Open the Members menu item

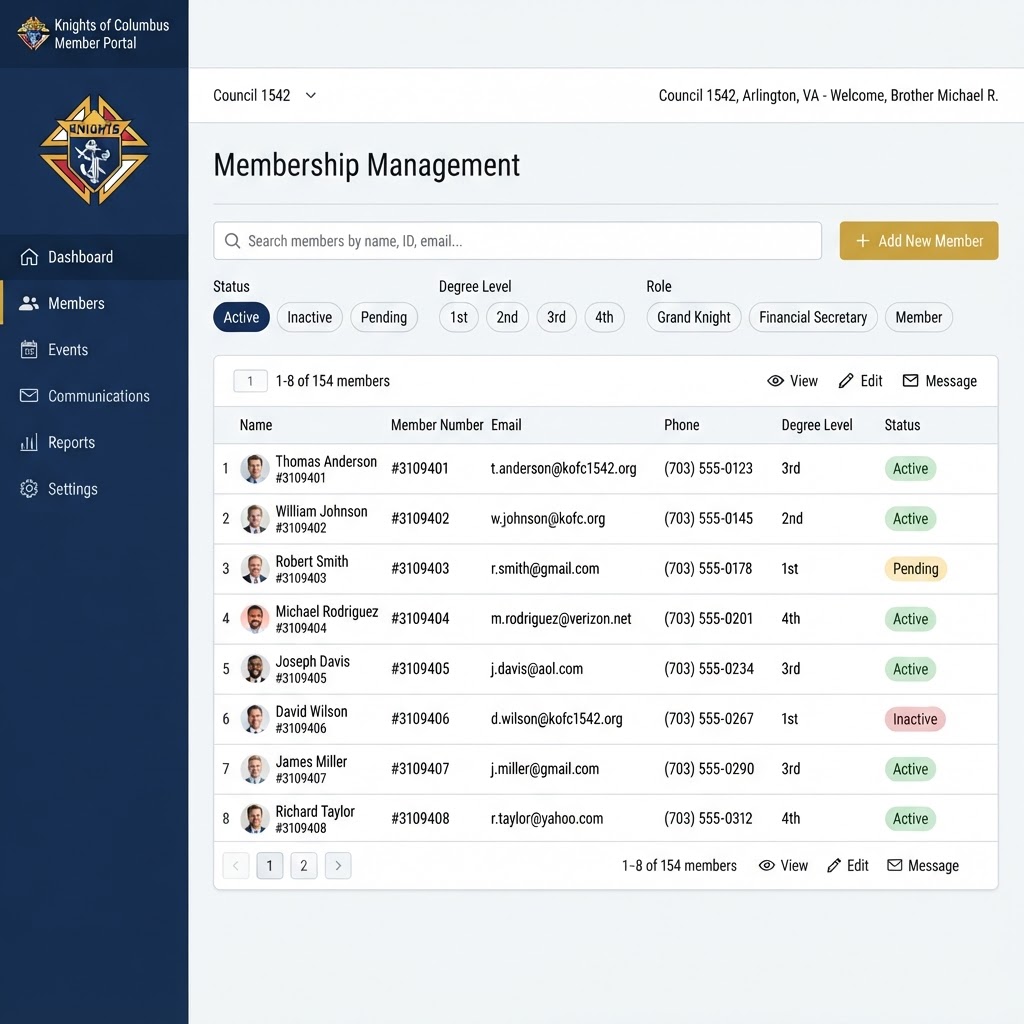click(94, 303)
